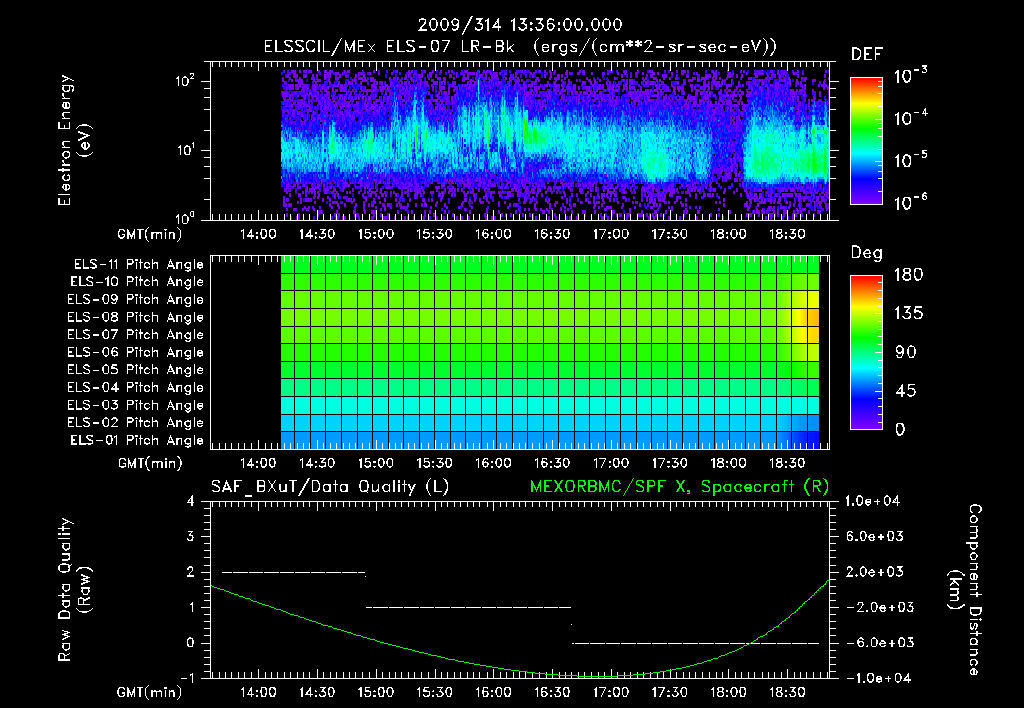
Task: Click the Electron Energy (eV) axis label
Action: [x=74, y=140]
